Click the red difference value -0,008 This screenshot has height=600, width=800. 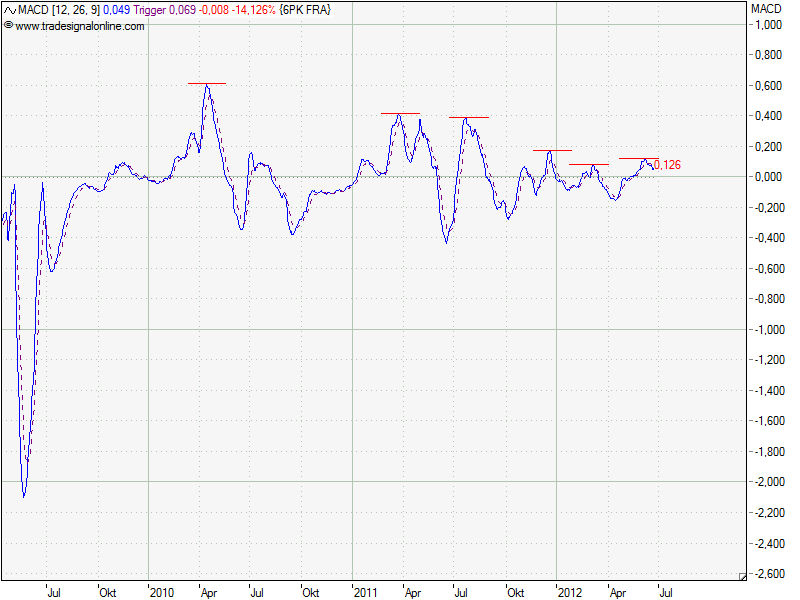214,10
